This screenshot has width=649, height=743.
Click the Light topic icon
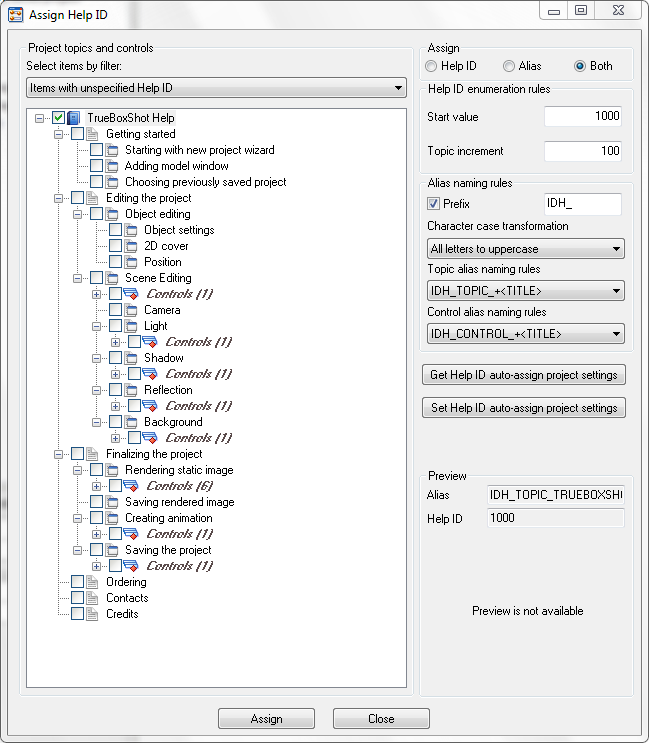click(131, 326)
